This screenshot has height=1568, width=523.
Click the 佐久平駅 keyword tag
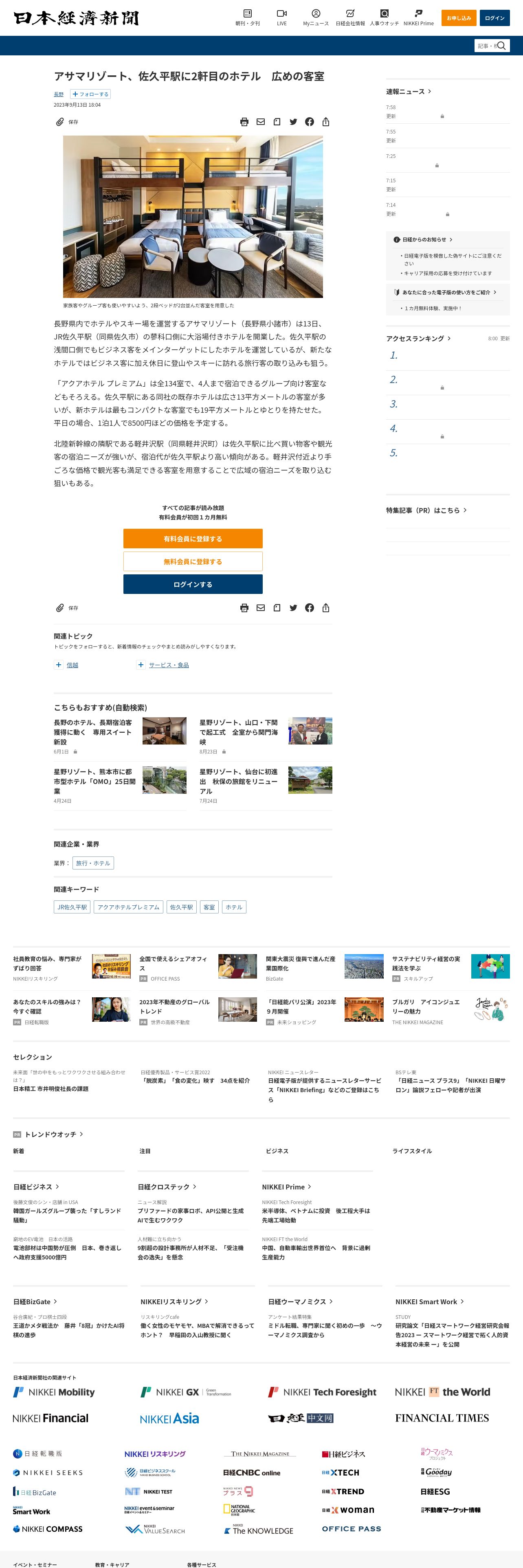(x=181, y=907)
